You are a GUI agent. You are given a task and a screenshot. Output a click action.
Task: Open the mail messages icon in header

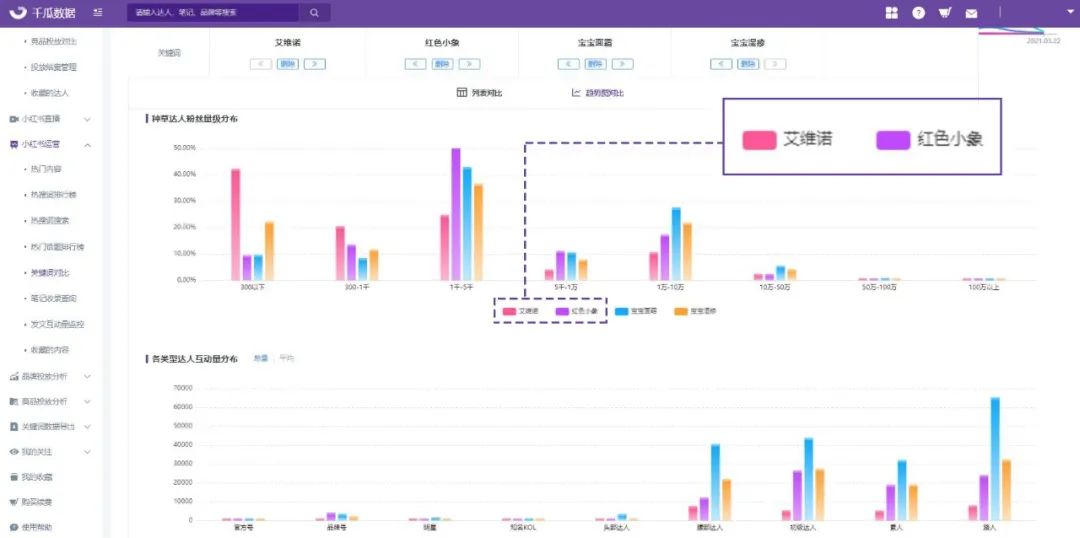coord(971,14)
